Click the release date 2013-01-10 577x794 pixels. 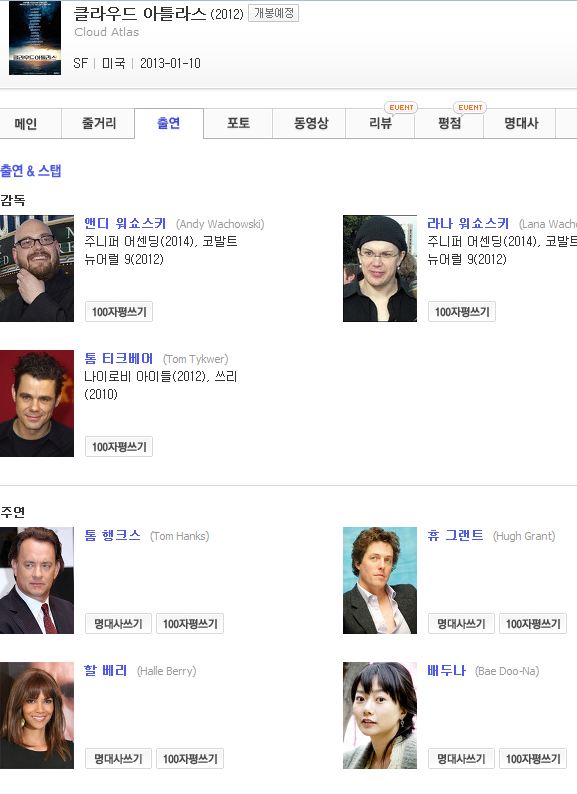tap(170, 63)
